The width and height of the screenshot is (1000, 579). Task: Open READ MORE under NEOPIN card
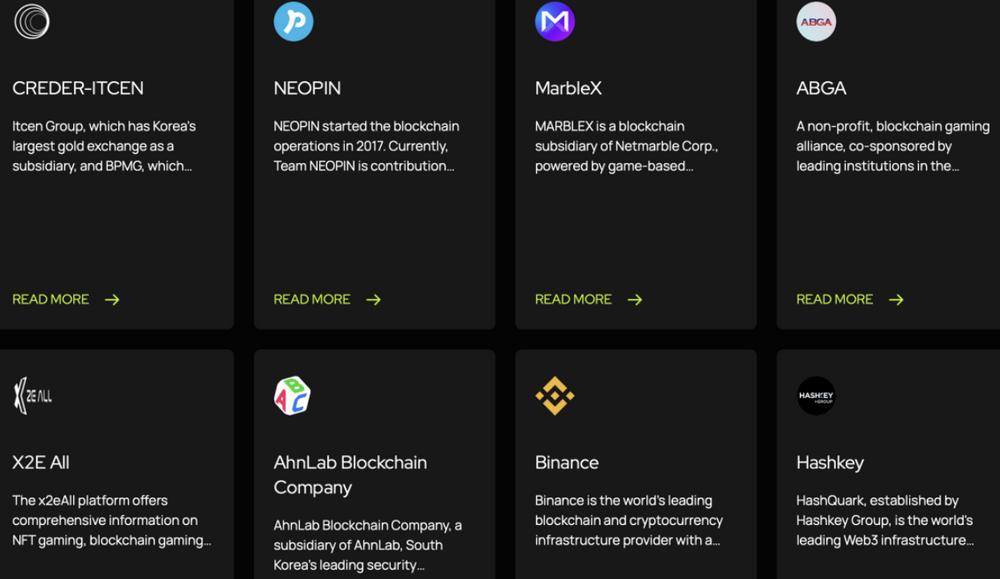coord(312,299)
